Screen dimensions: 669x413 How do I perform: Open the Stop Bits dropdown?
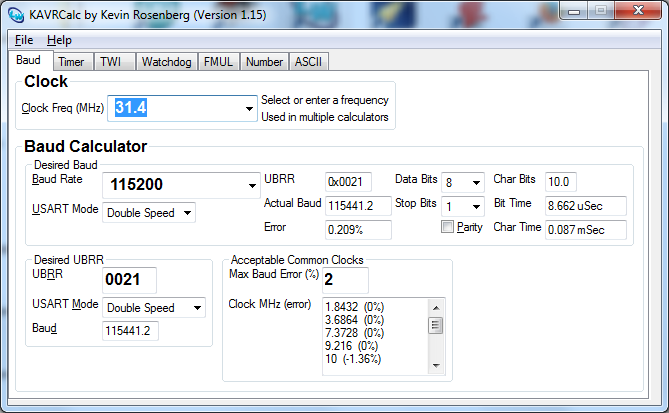463,206
